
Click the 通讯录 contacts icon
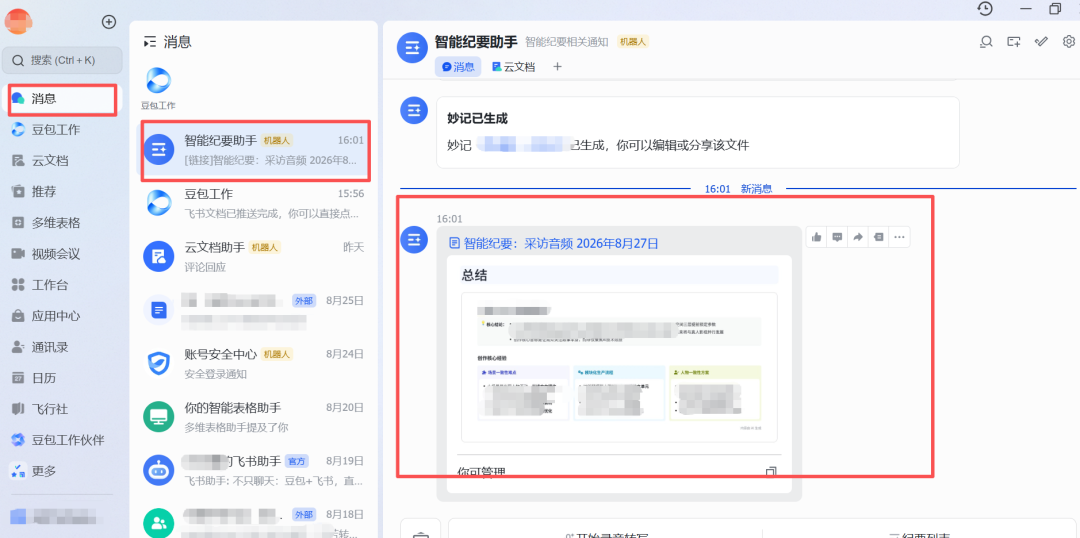[x=19, y=347]
